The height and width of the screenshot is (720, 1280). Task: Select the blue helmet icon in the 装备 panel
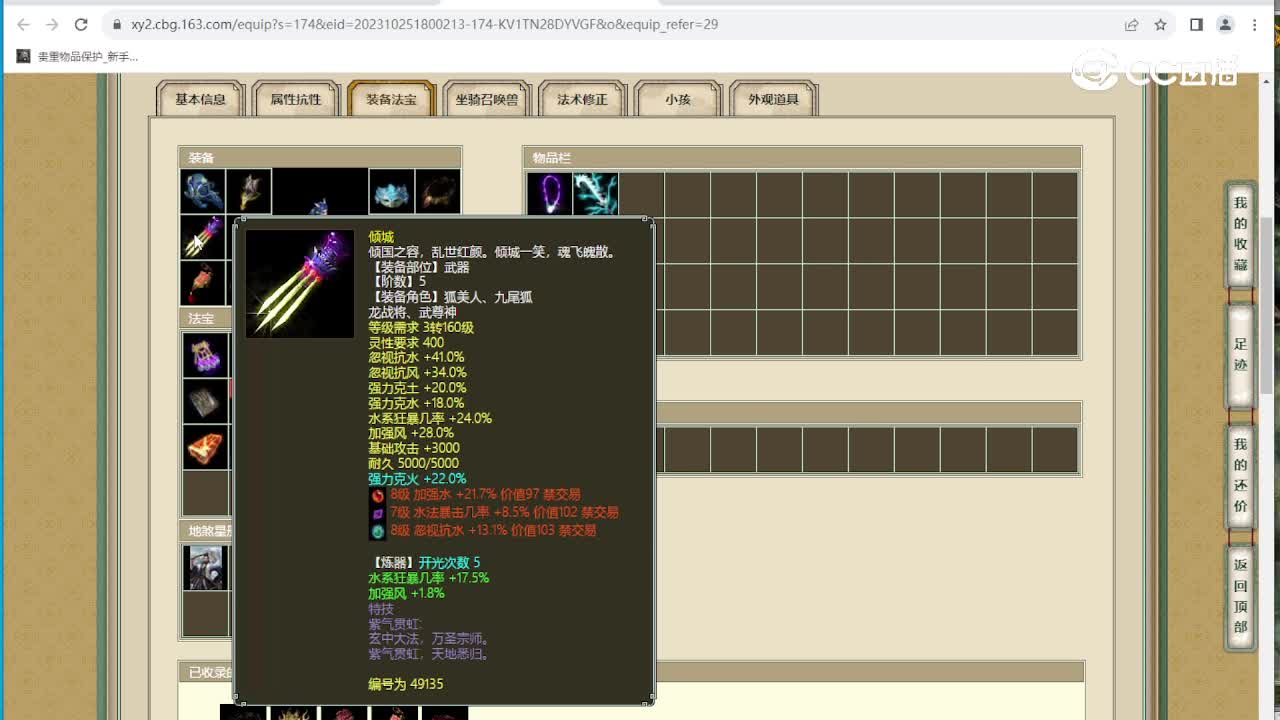point(203,191)
